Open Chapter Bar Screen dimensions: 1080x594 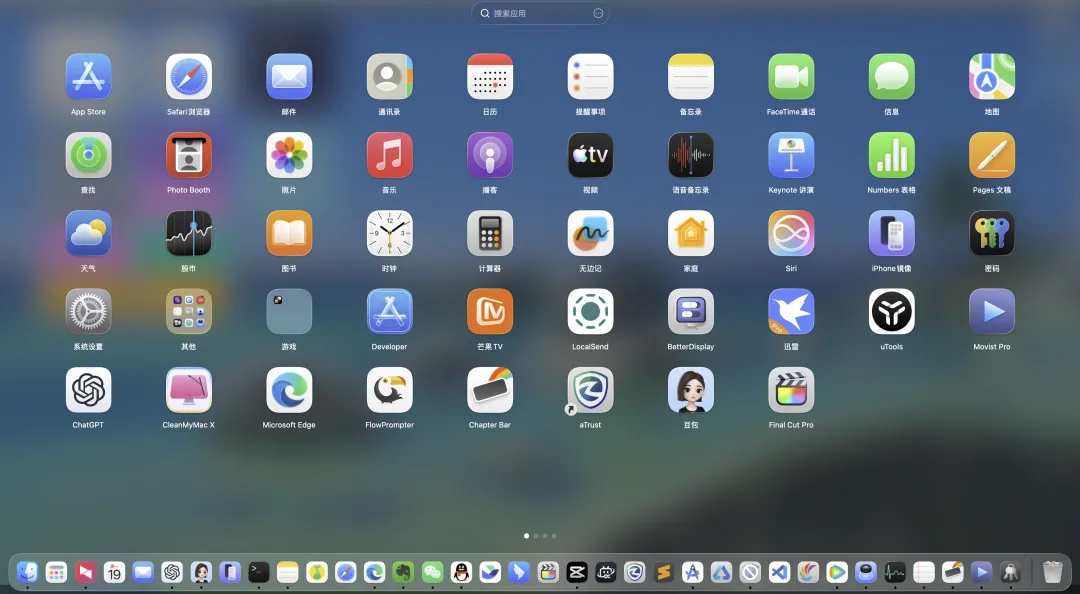tap(490, 390)
